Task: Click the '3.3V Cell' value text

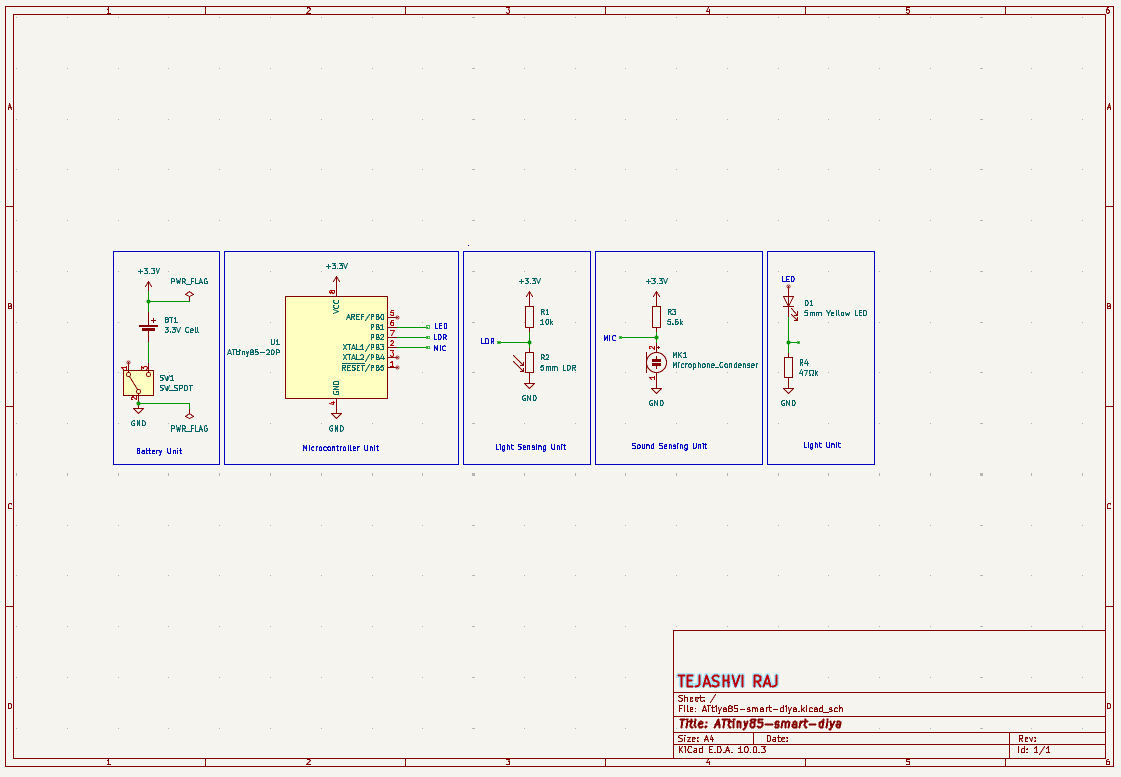Action: pyautogui.click(x=182, y=330)
